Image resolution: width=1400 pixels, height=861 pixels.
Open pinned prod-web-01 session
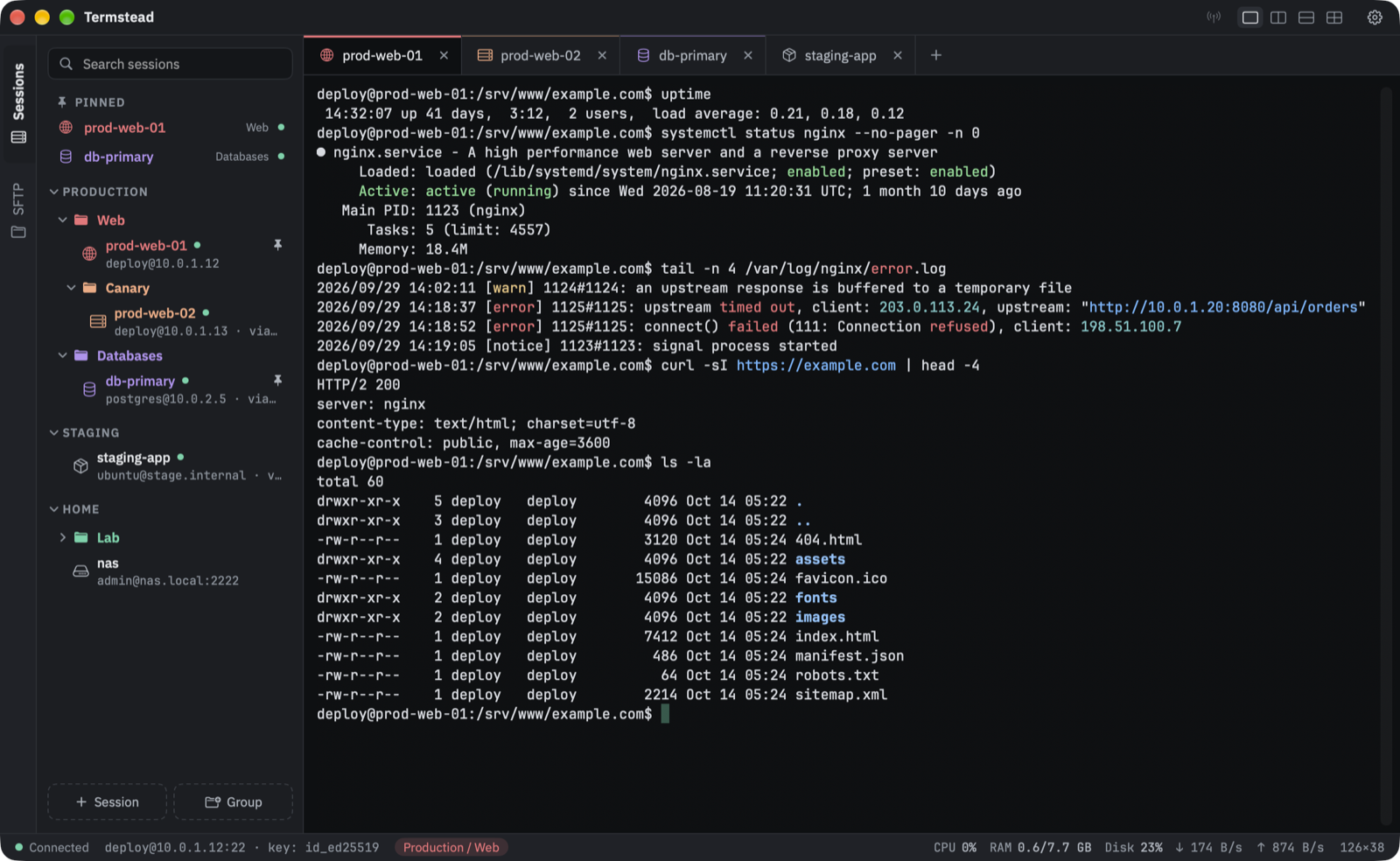(171, 128)
